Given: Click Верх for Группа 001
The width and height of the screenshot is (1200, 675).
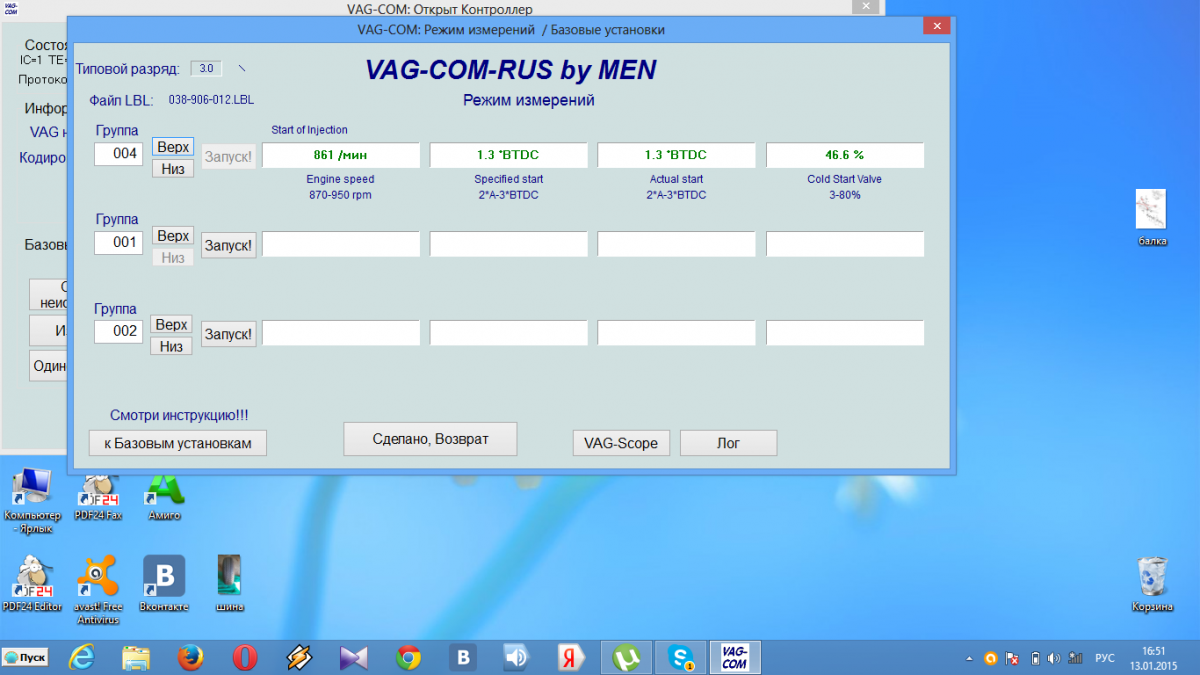Looking at the screenshot, I should [x=173, y=236].
